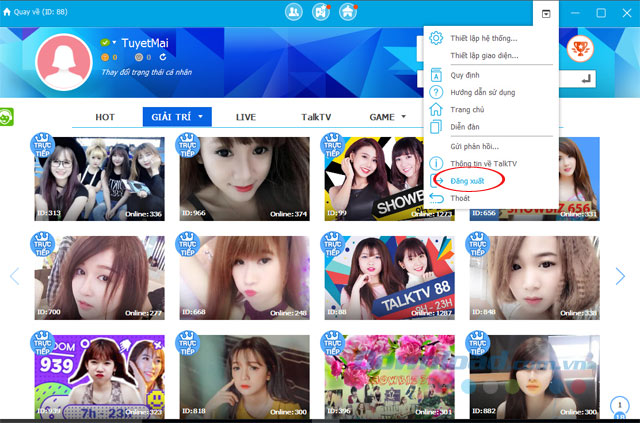Select the GIẢI TRÍ tab

177,117
